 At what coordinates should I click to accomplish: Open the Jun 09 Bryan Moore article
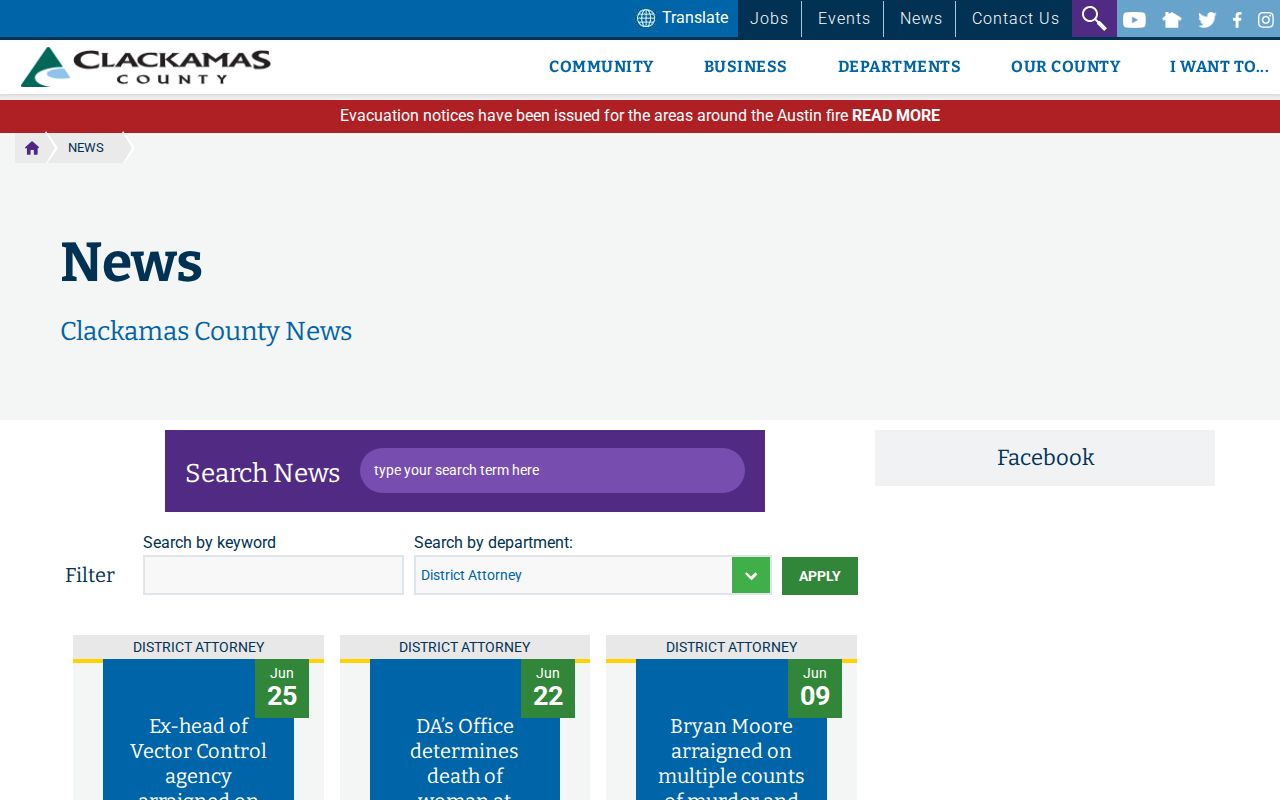(x=731, y=762)
